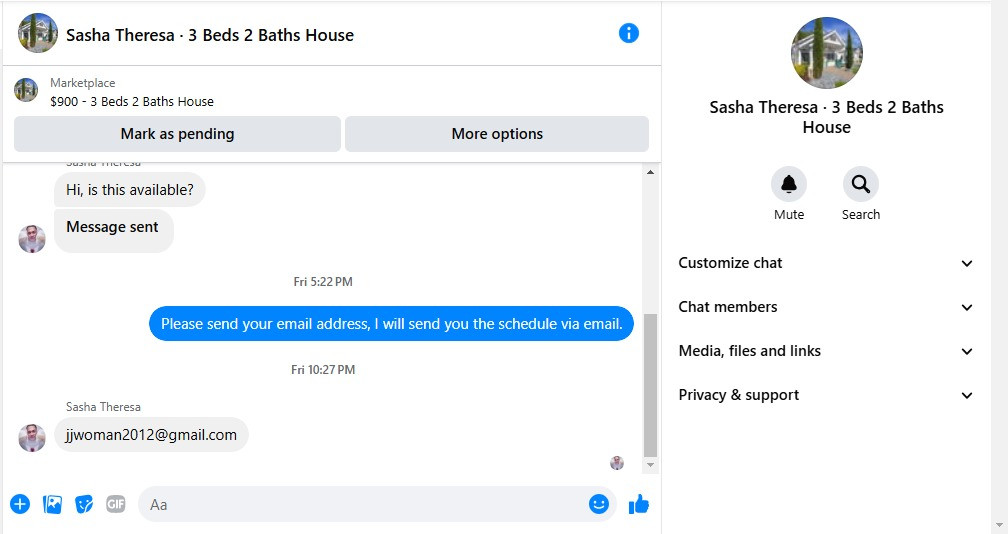Attach a photo using the image icon
This screenshot has height=534, width=1008.
52,504
